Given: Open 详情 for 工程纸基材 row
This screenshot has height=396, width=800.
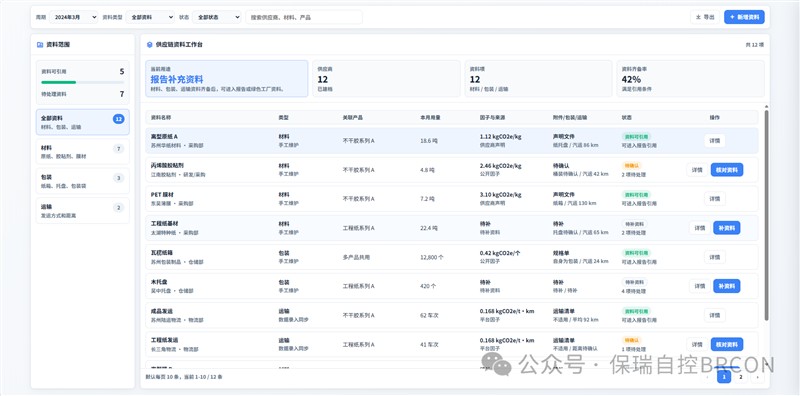Looking at the screenshot, I should tap(699, 228).
